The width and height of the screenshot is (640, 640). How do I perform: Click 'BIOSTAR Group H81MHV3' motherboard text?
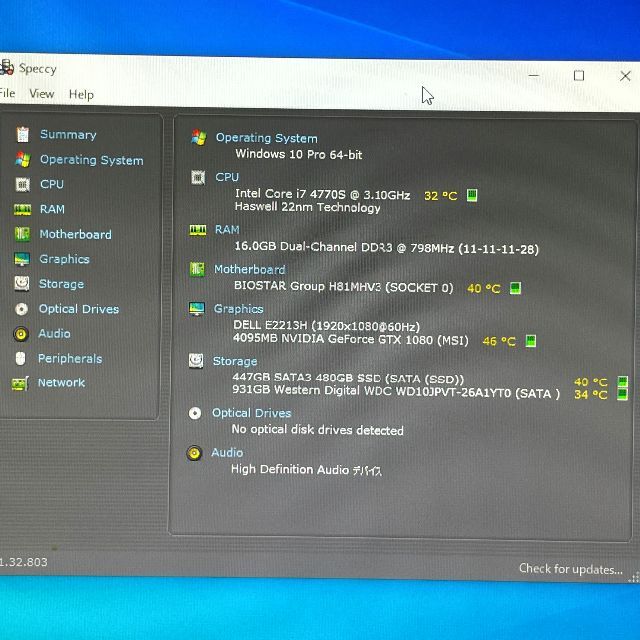click(x=344, y=287)
